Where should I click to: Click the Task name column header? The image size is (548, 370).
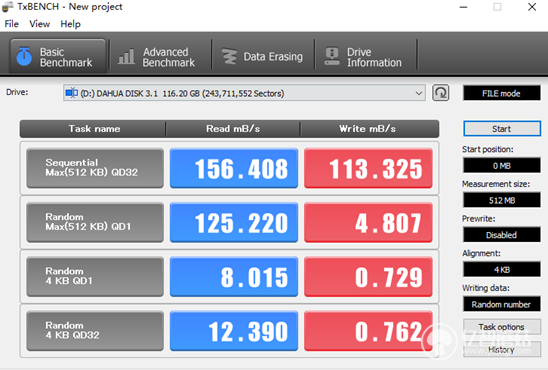[93, 129]
